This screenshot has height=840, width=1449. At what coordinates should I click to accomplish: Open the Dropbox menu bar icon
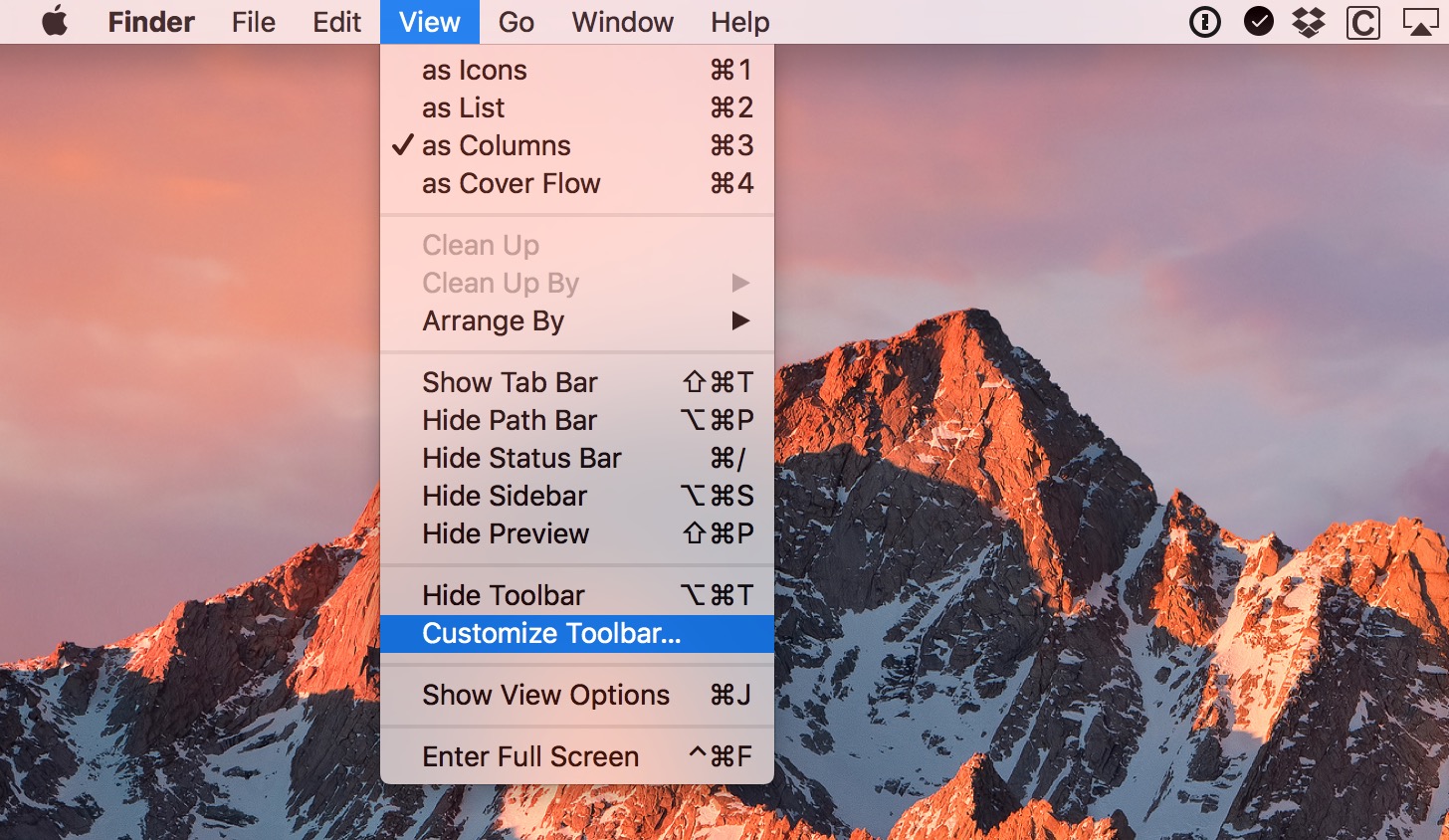click(x=1310, y=22)
